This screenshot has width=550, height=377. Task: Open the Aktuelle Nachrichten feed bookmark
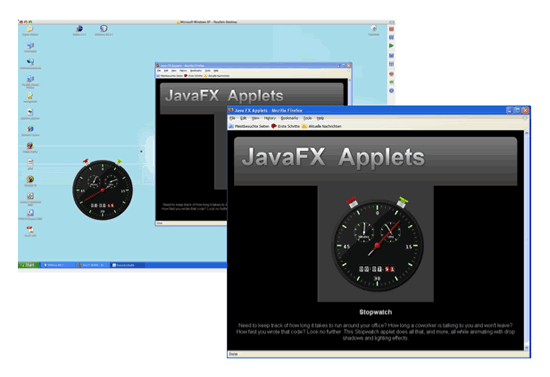(322, 126)
